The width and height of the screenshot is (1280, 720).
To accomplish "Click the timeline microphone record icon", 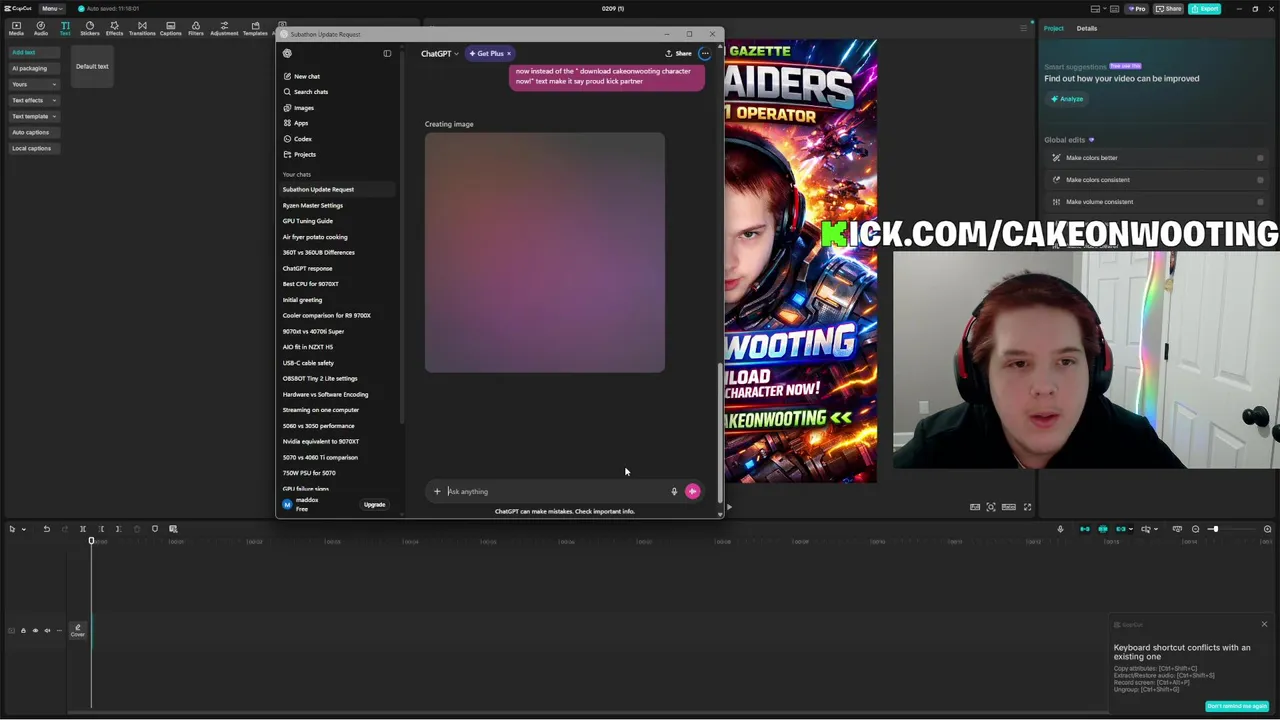I will tap(1060, 529).
